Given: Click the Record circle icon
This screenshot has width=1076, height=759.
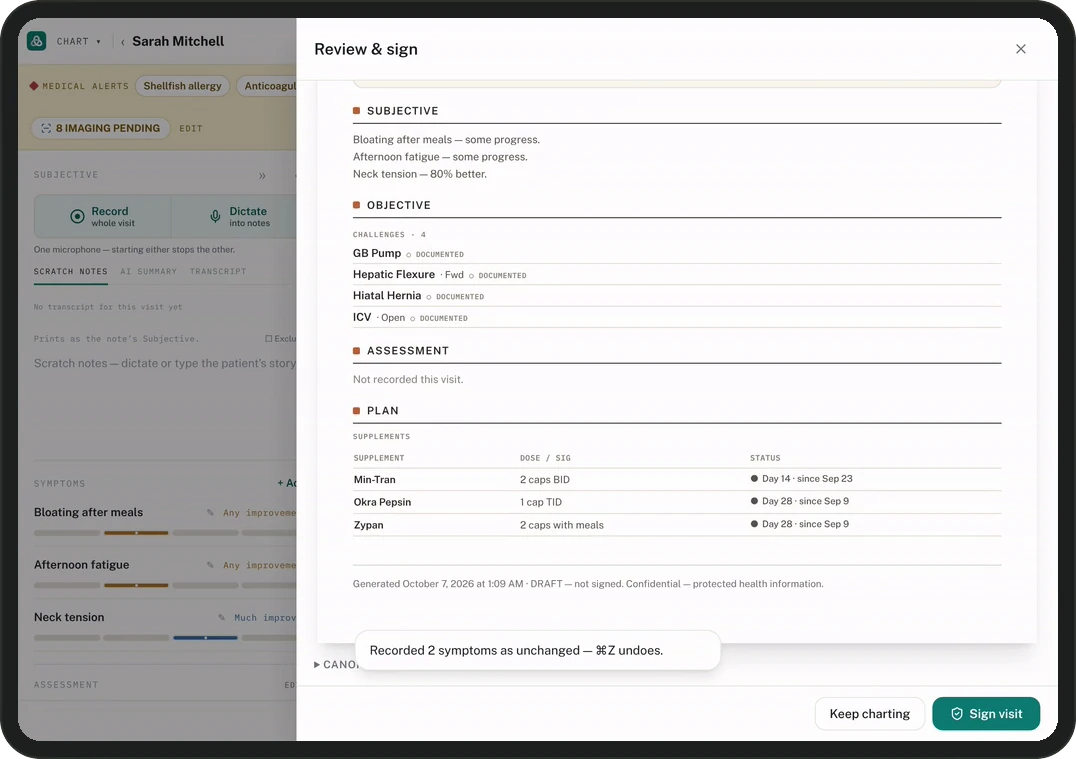Looking at the screenshot, I should click(77, 216).
